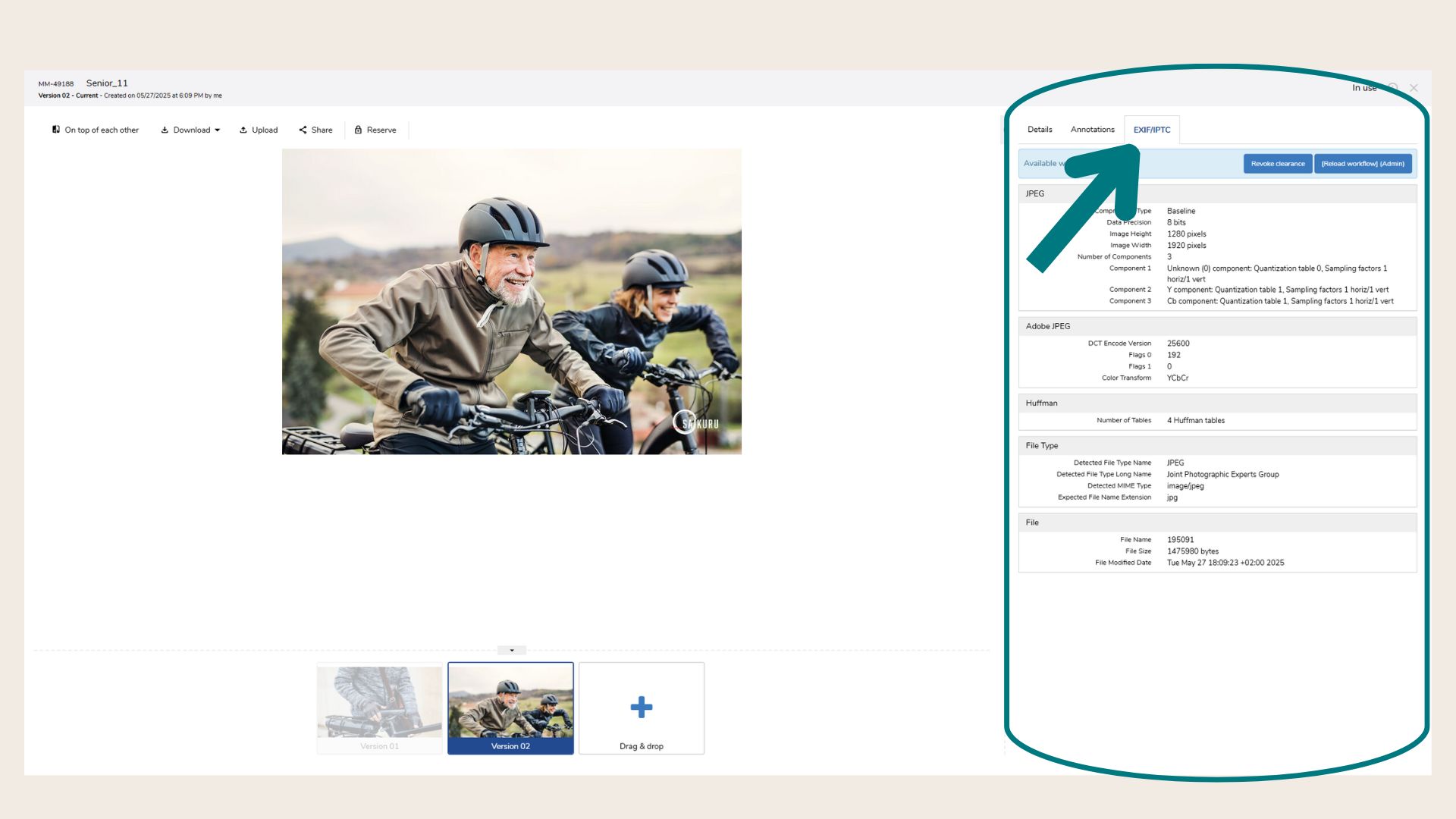Select the Version 02 thumbnail
The width and height of the screenshot is (1456, 819).
click(x=510, y=708)
